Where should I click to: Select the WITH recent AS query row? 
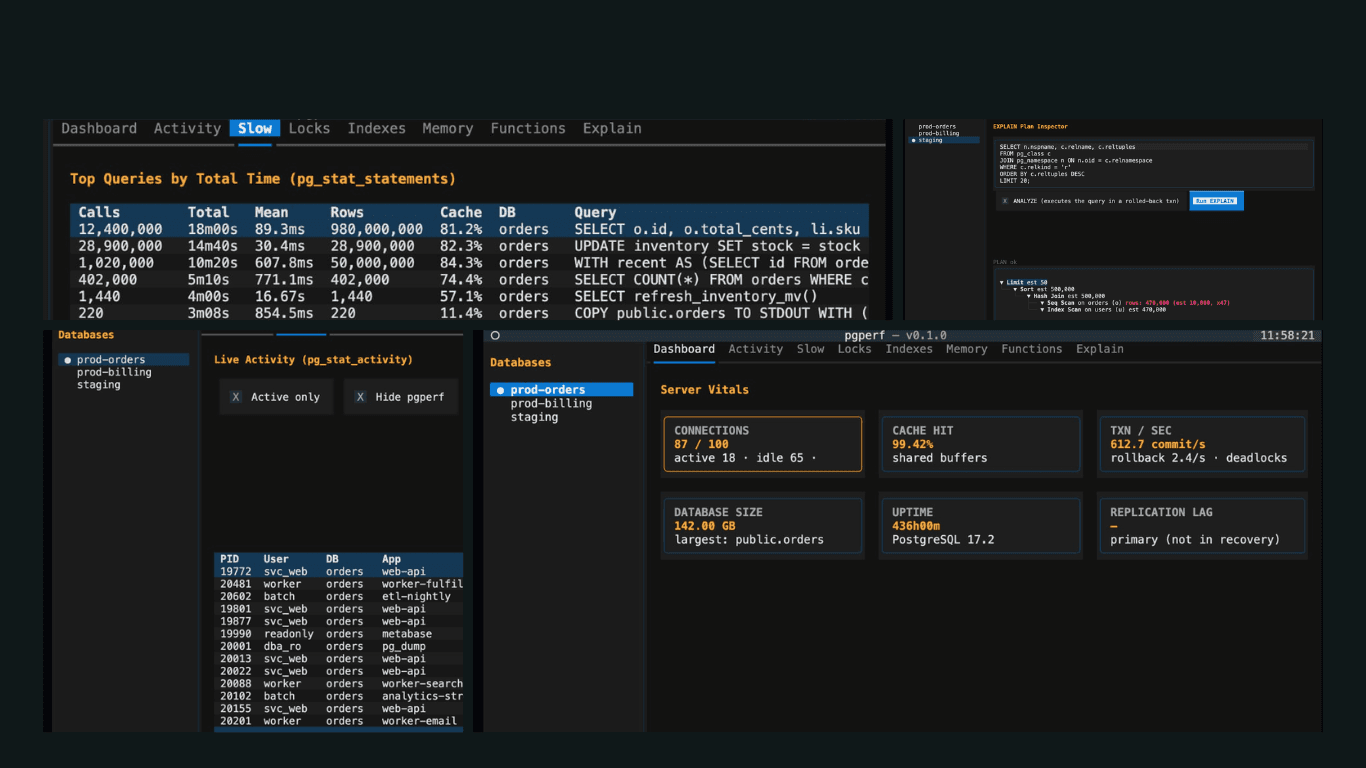click(469, 263)
